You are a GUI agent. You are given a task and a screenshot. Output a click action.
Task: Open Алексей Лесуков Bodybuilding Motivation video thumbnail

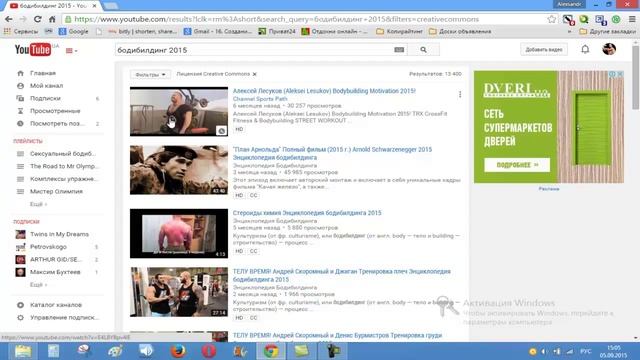click(x=179, y=111)
